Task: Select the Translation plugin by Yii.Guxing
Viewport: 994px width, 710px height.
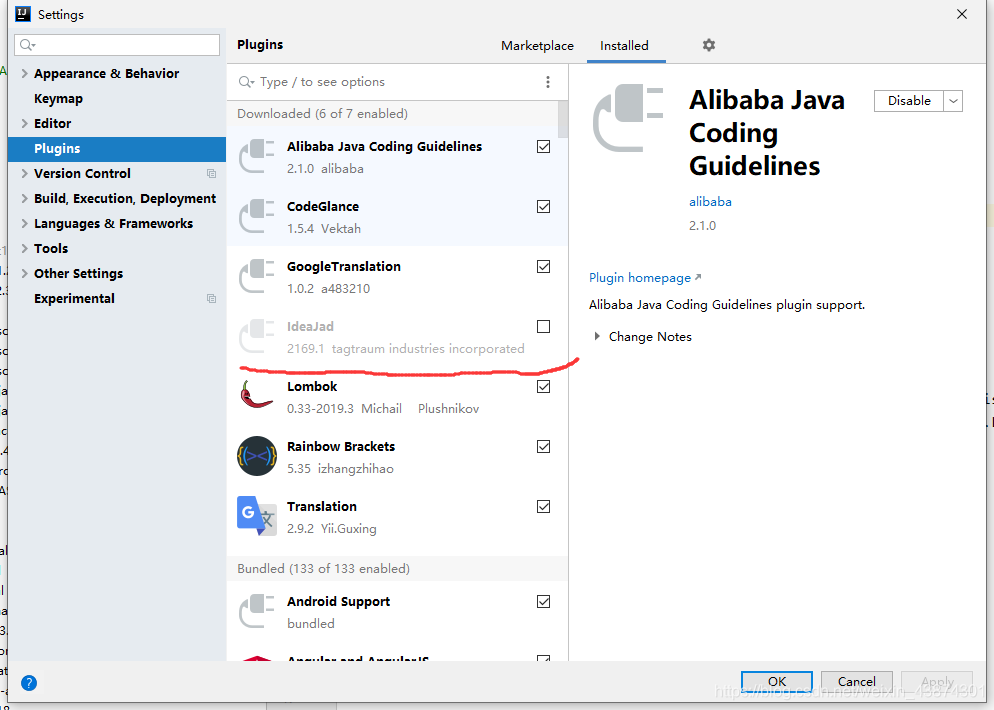Action: (x=322, y=507)
